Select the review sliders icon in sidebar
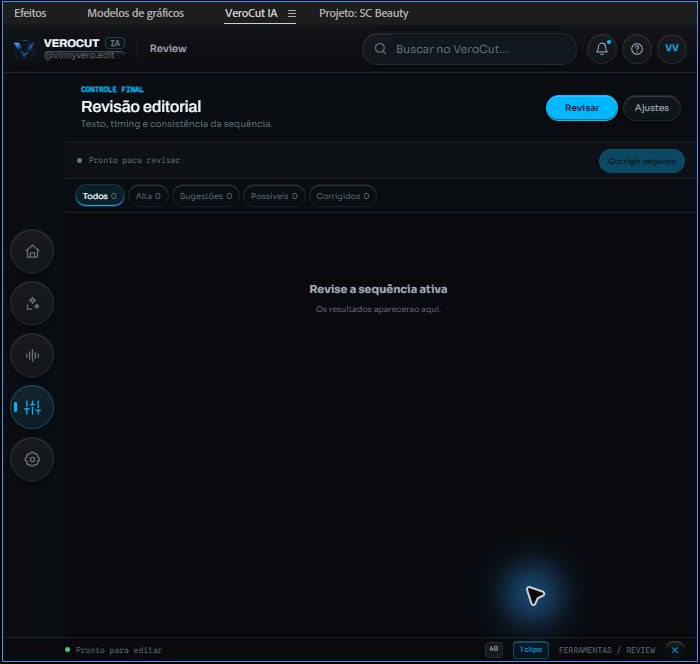The image size is (700, 664). pos(32,407)
